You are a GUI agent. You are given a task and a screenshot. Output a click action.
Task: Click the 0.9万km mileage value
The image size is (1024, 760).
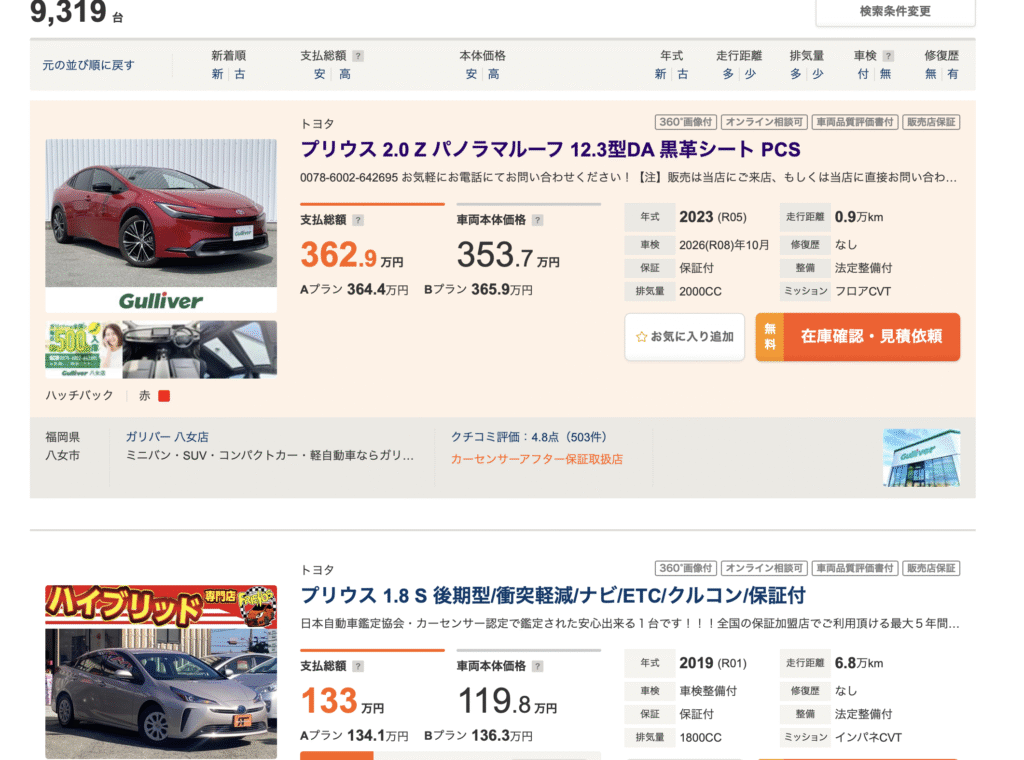(x=859, y=217)
